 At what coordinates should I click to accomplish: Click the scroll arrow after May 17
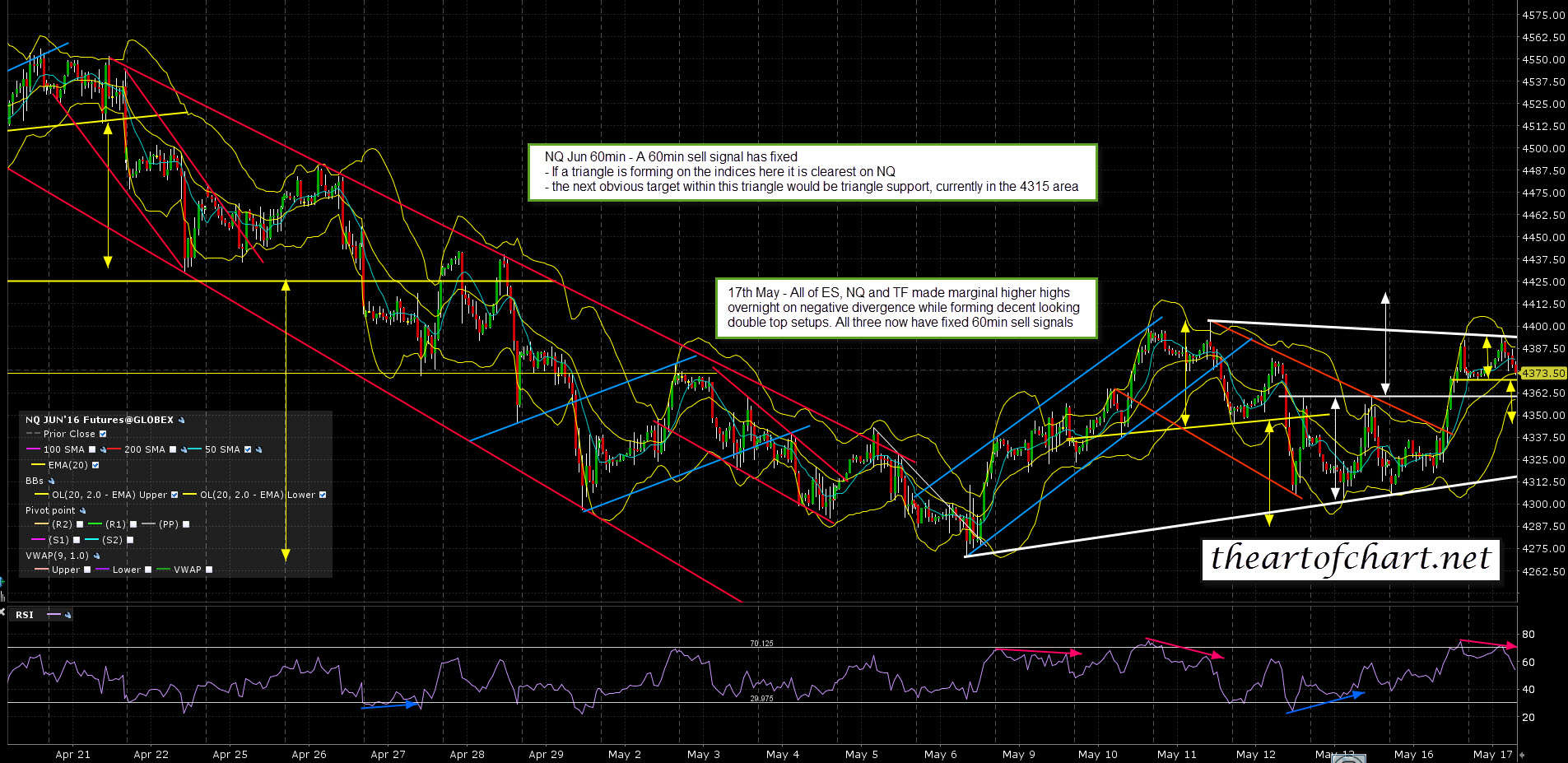coord(1521,754)
